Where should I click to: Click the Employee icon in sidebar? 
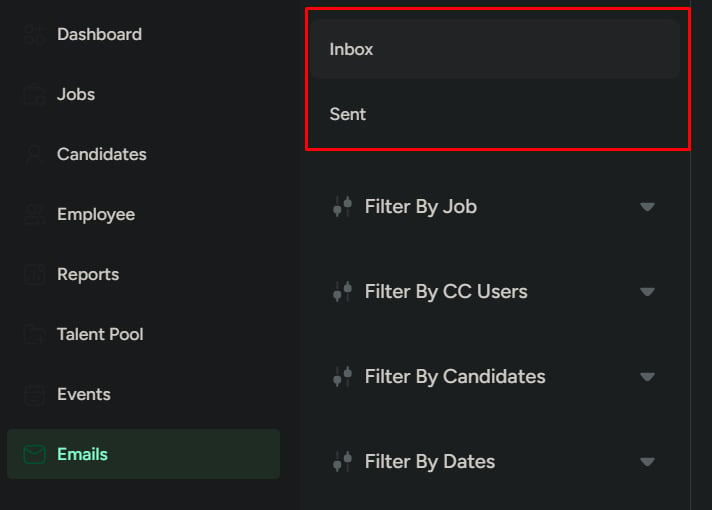[x=35, y=214]
